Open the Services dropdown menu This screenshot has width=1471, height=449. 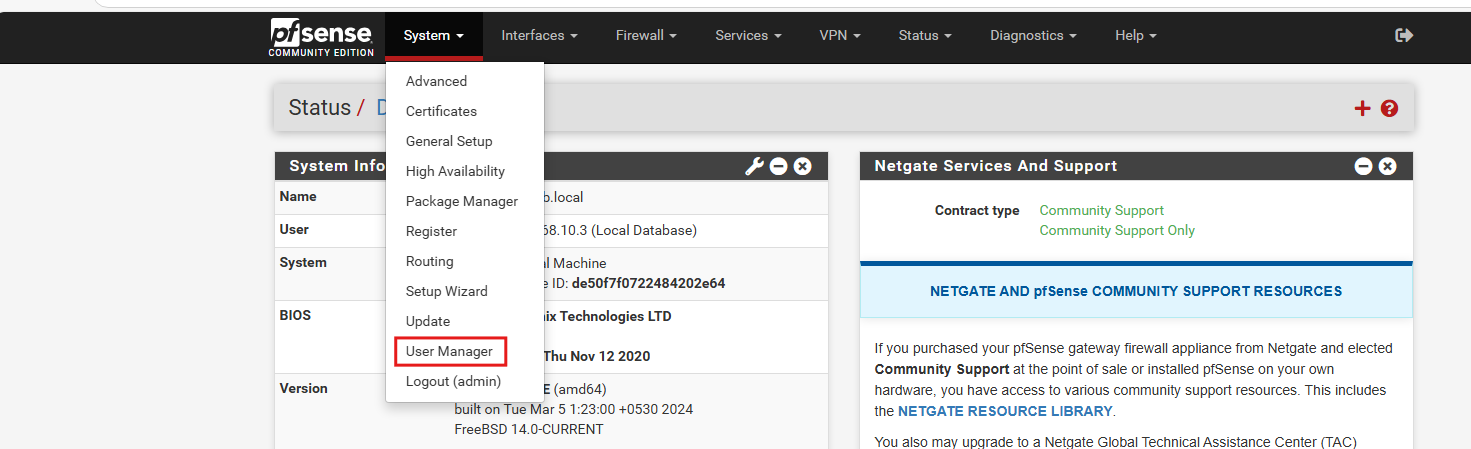748,35
